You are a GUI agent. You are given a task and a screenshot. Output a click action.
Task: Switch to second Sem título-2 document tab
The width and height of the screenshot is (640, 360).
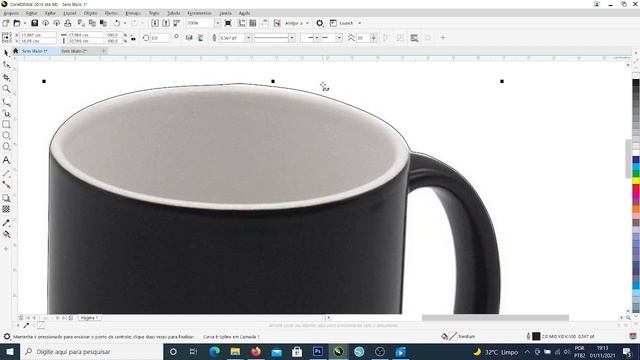74,51
